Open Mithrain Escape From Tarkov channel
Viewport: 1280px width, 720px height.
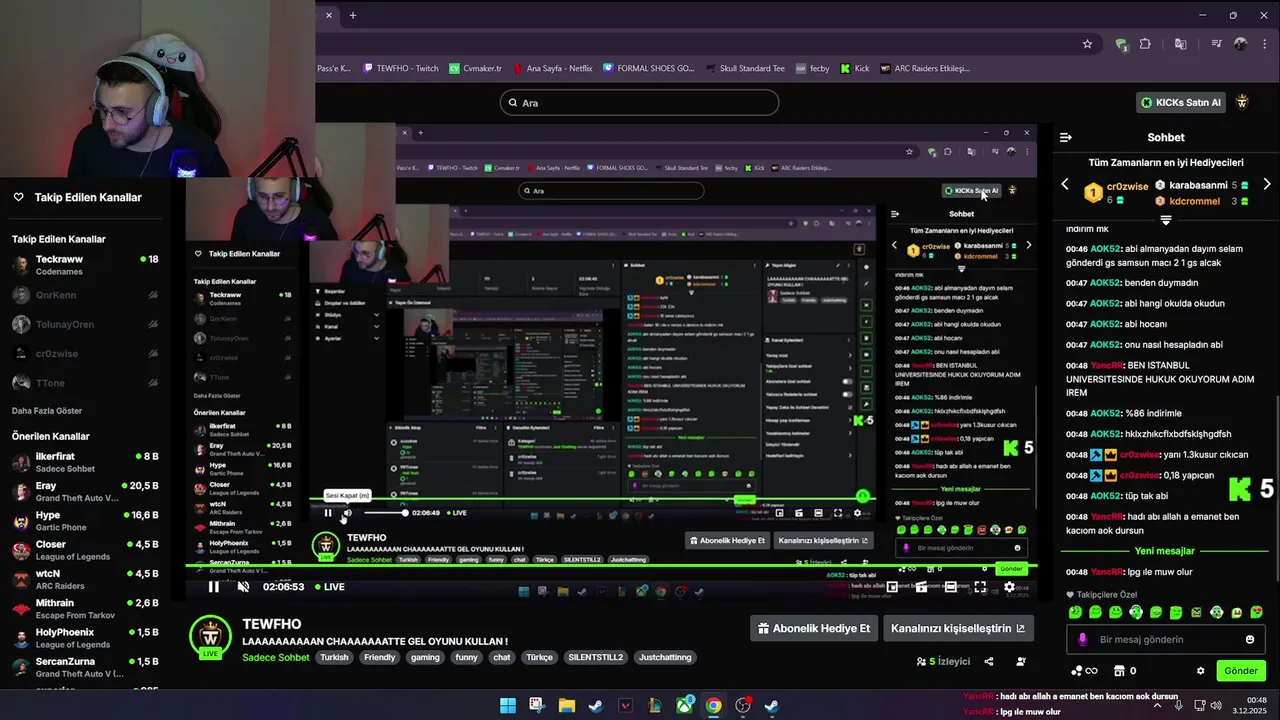tap(85, 609)
